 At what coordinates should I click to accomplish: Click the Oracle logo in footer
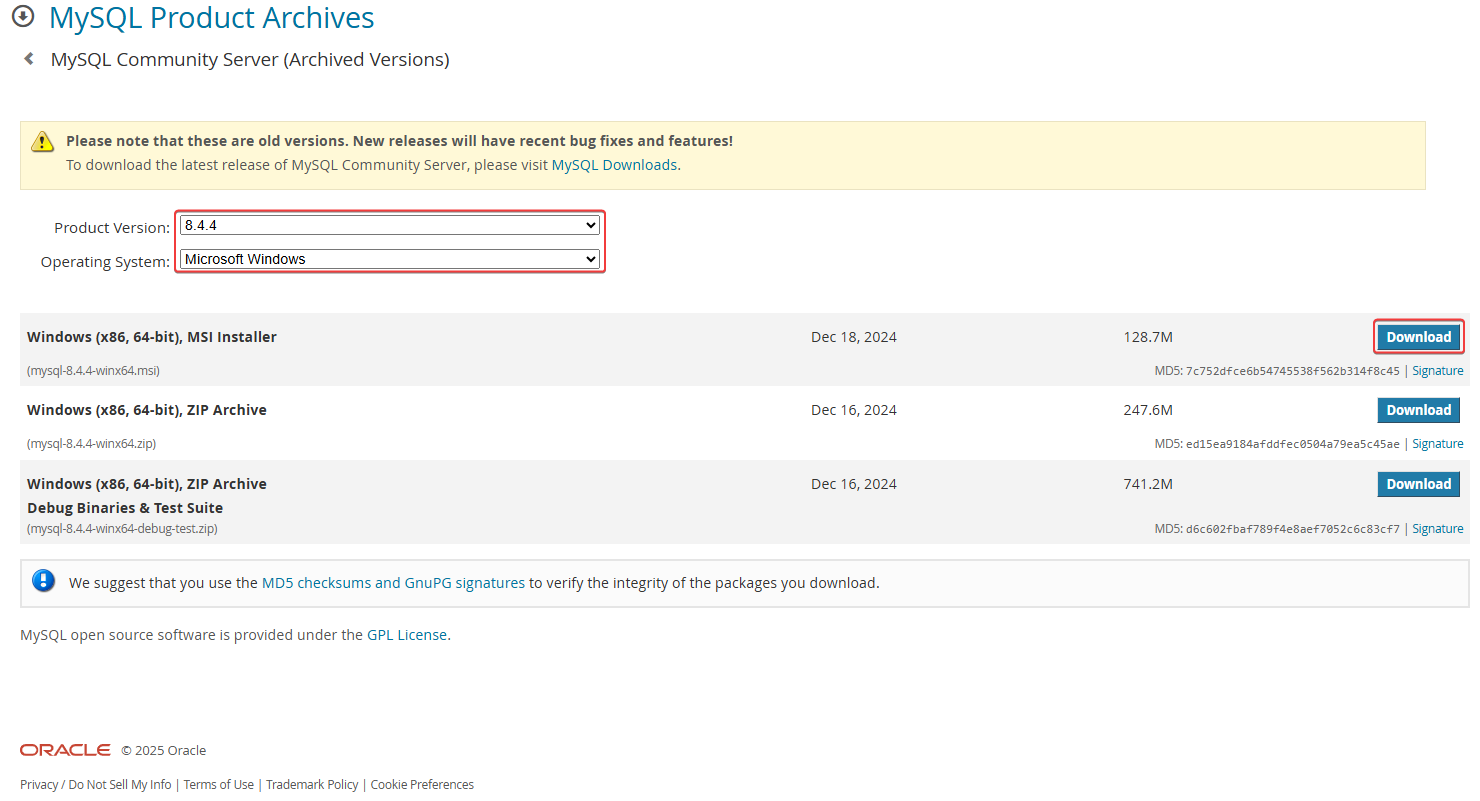(x=65, y=750)
